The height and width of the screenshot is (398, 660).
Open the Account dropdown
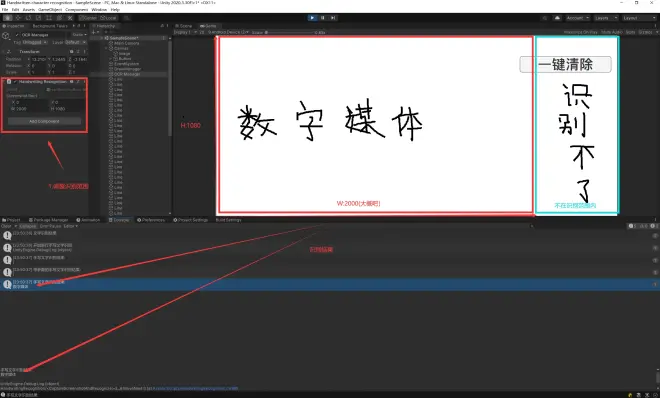577,18
